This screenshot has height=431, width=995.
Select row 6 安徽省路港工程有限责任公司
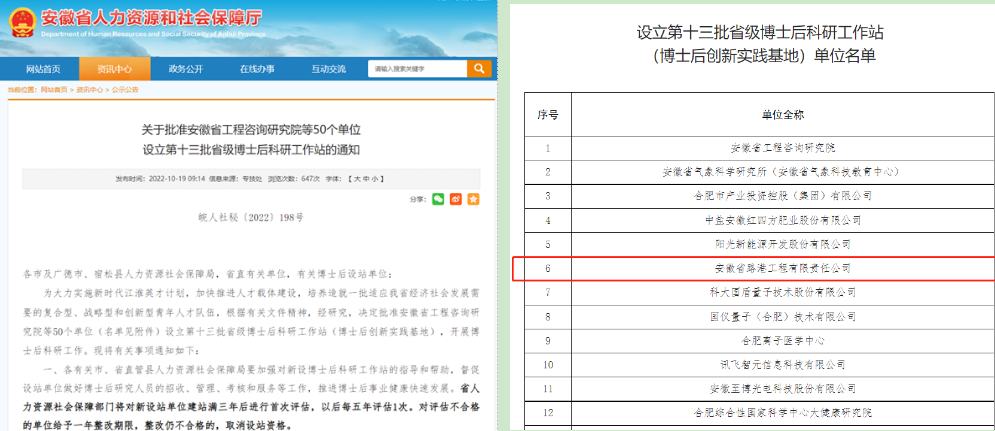coord(768,269)
